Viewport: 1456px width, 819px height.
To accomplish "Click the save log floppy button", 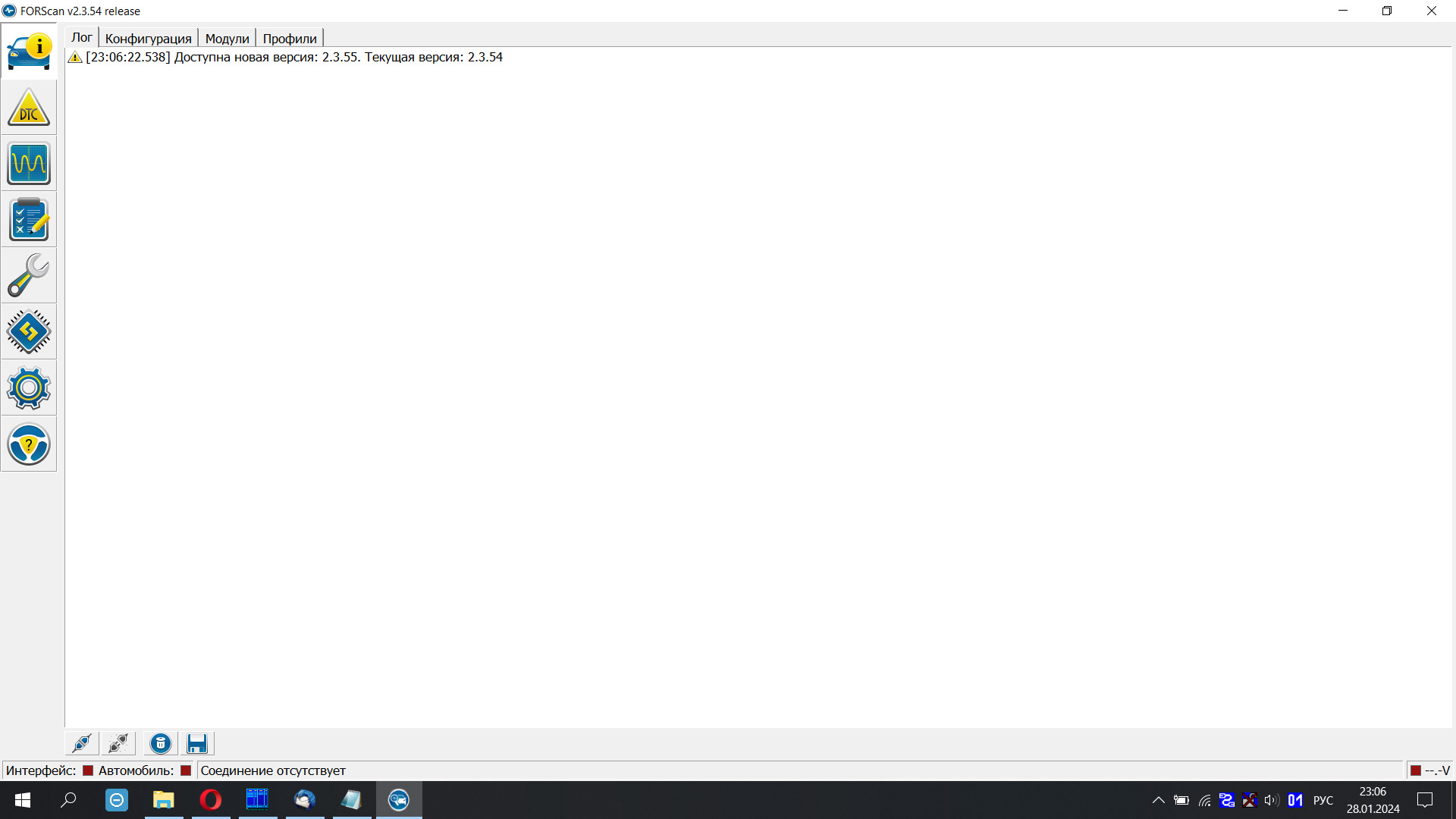I will [x=197, y=743].
